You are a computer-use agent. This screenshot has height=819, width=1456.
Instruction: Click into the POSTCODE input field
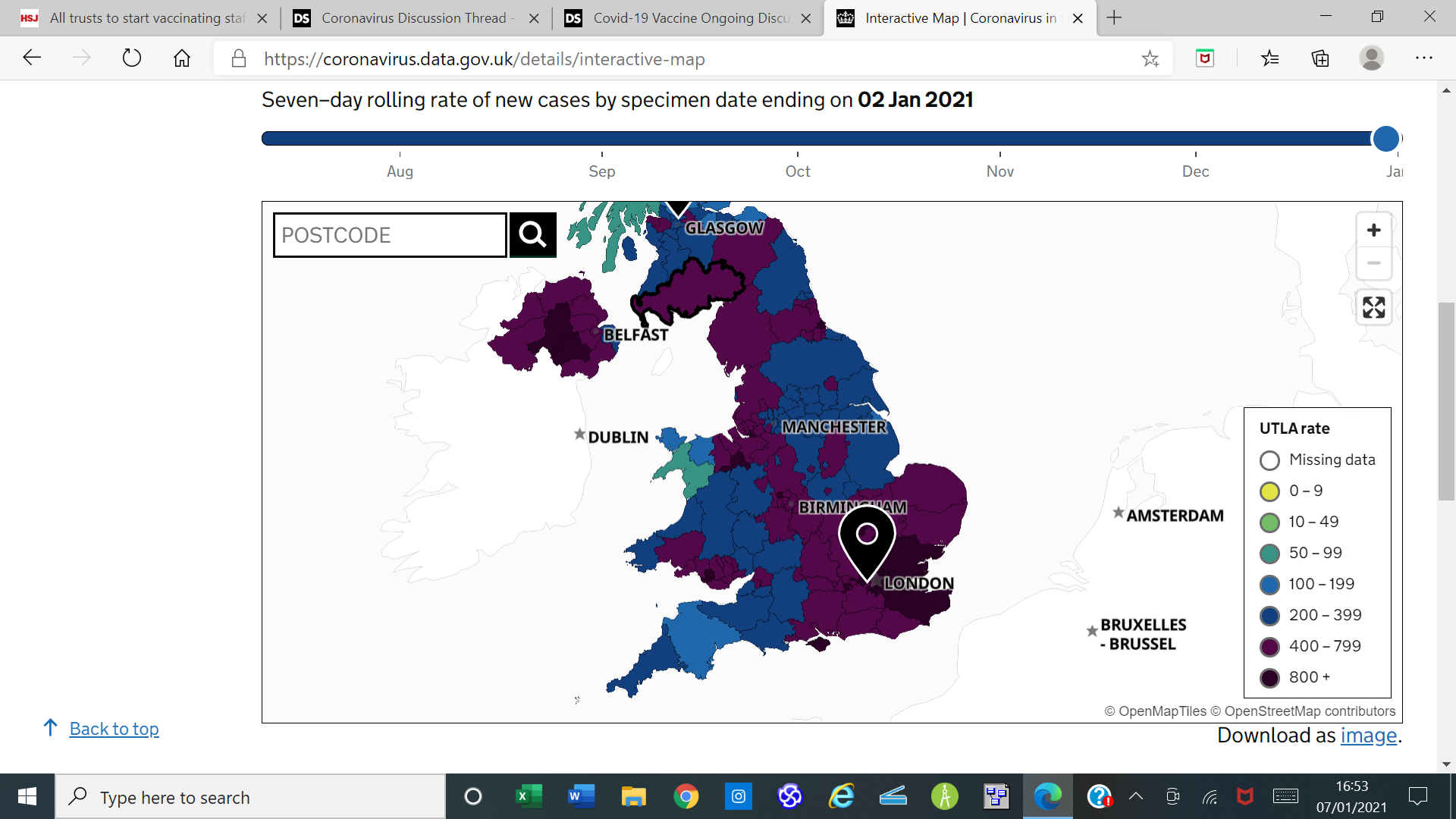[390, 235]
